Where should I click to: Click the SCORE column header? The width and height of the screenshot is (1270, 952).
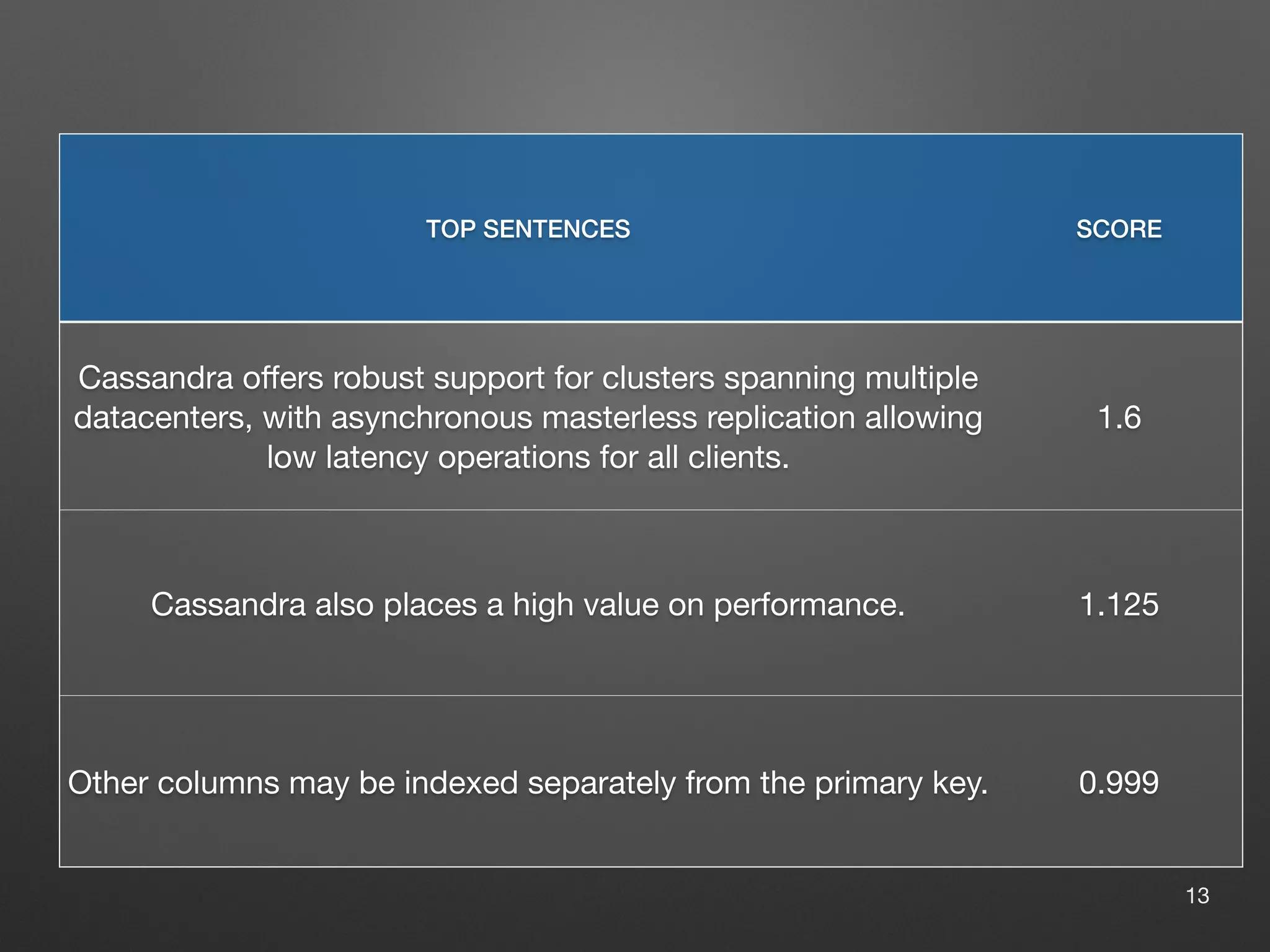click(x=1119, y=229)
